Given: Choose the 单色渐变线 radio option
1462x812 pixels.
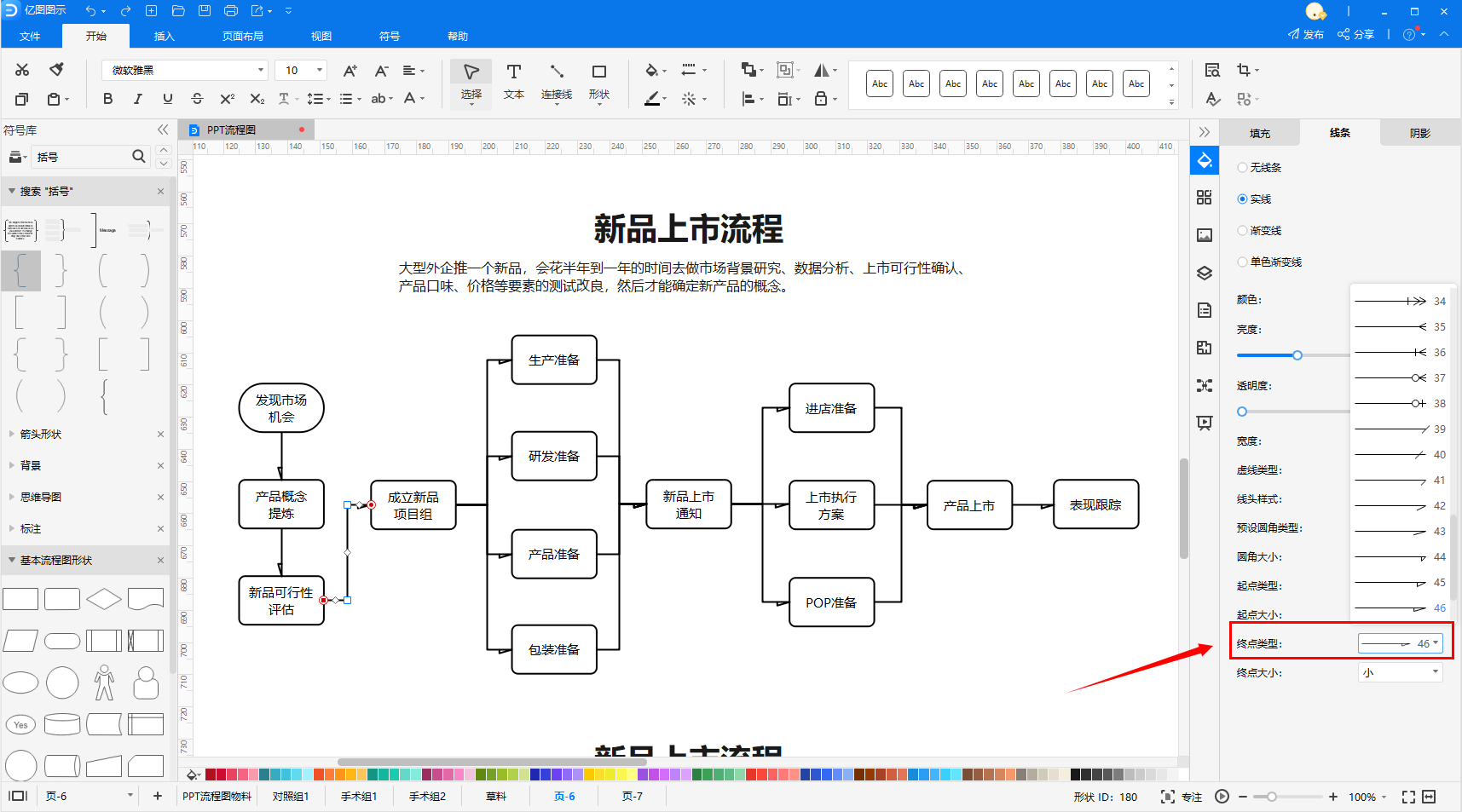Looking at the screenshot, I should pyautogui.click(x=1242, y=262).
